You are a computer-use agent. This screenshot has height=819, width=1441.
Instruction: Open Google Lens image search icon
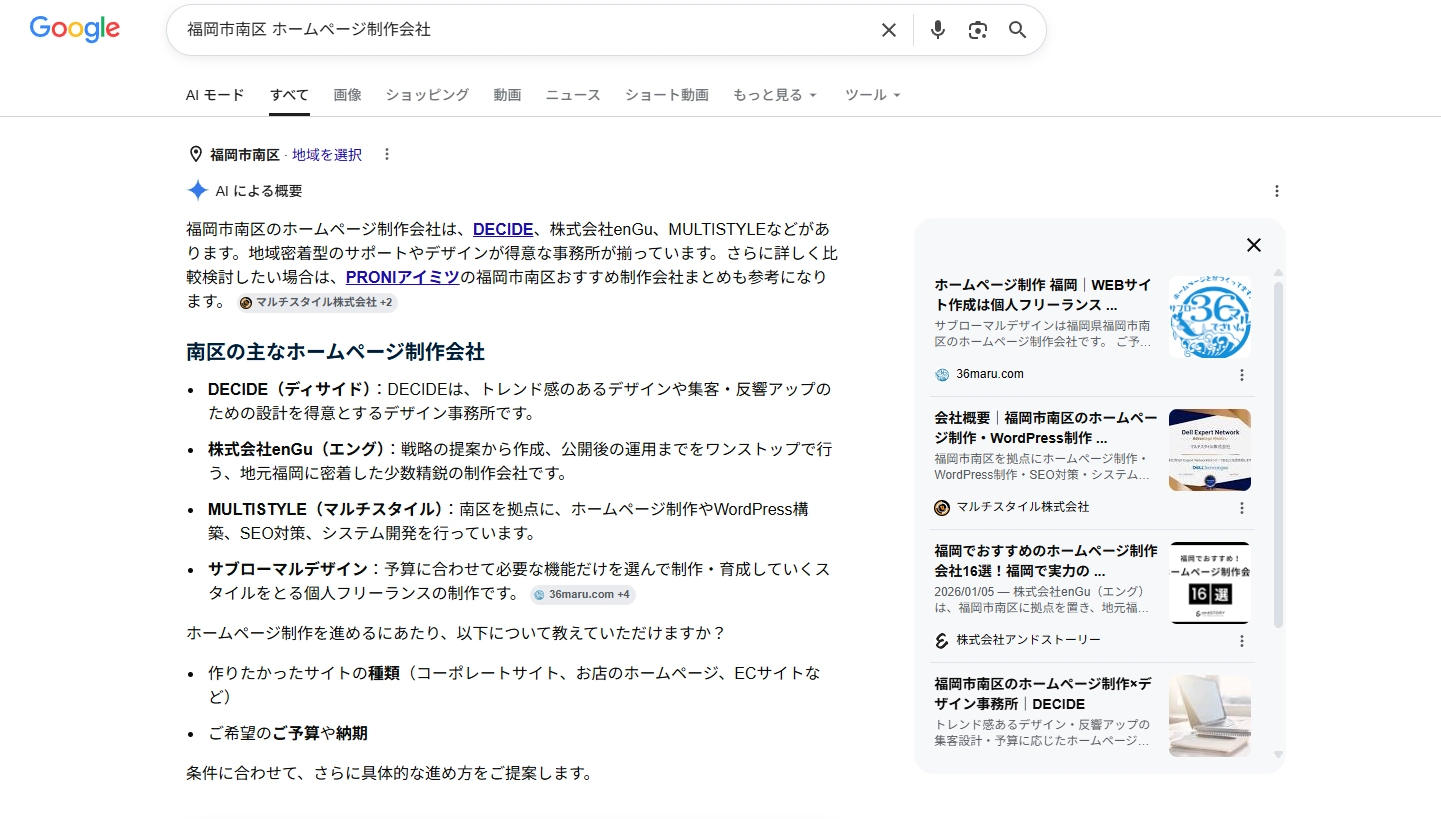(x=977, y=30)
